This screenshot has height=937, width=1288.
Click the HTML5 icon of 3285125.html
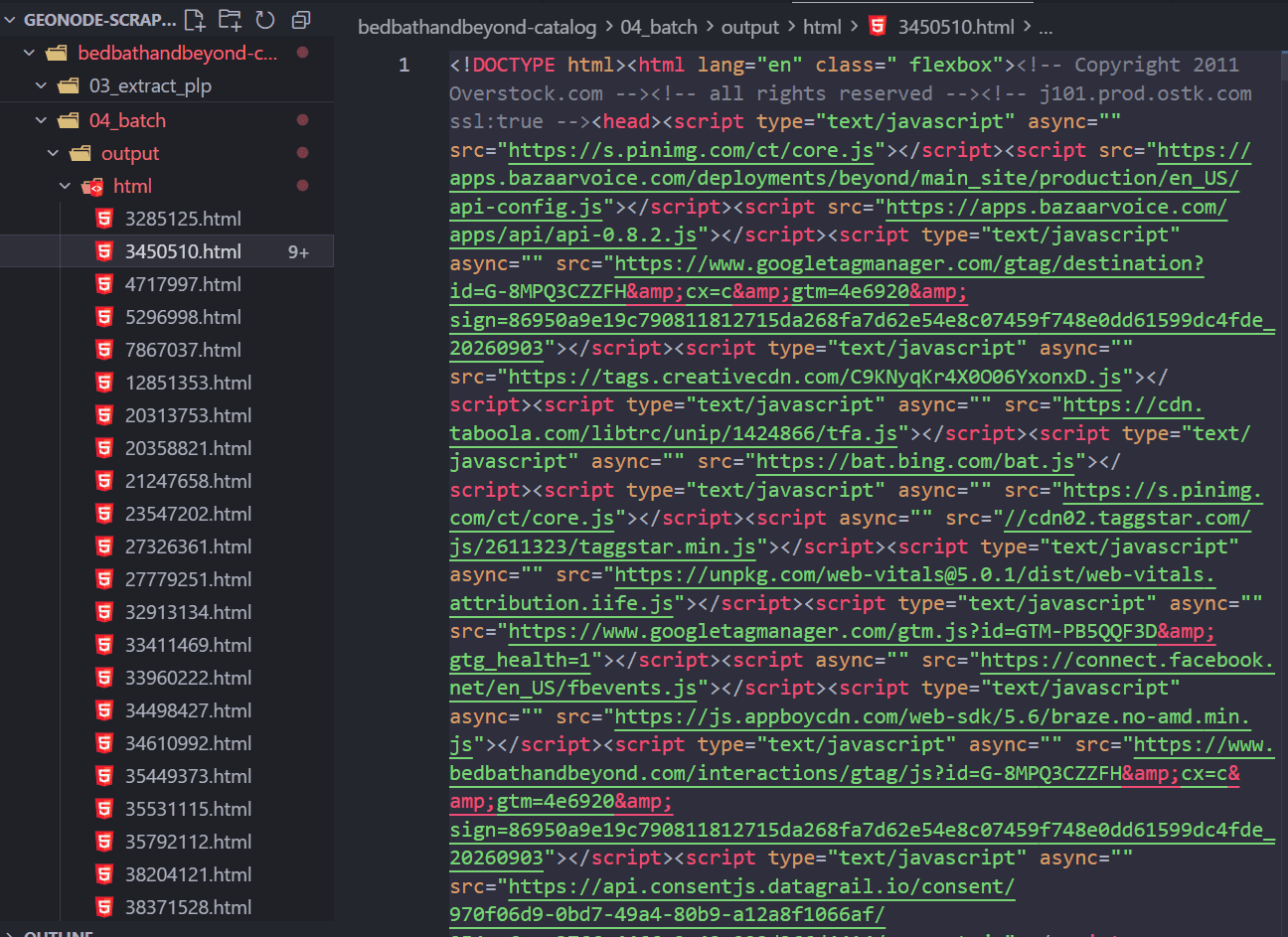tap(104, 219)
